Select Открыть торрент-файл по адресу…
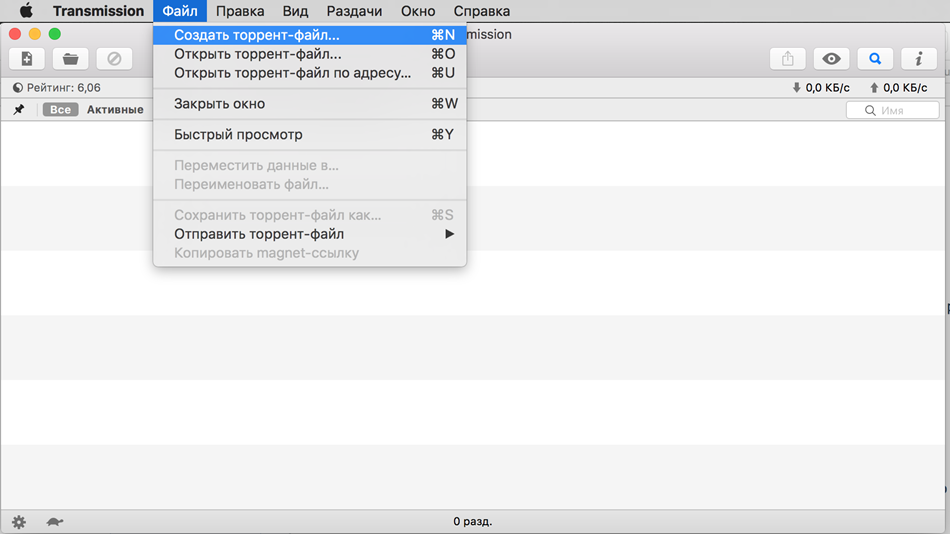The image size is (950, 534). (310, 73)
